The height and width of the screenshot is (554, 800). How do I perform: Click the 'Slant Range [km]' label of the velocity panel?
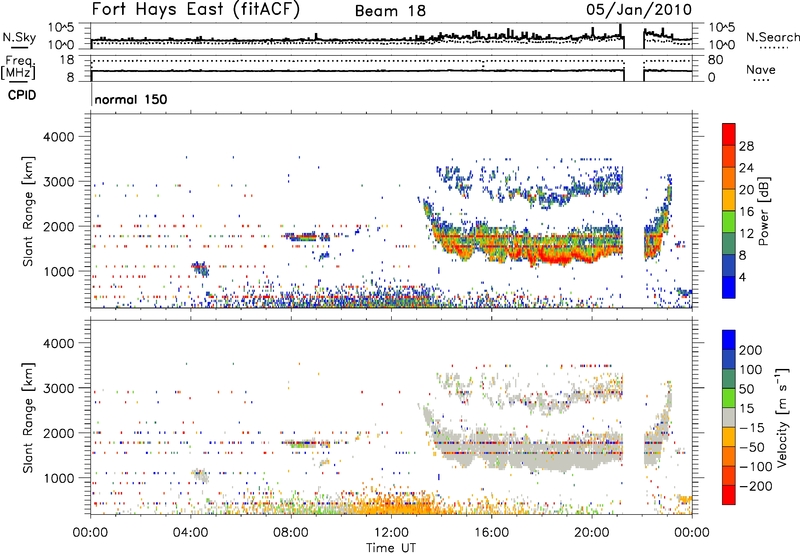tap(28, 417)
